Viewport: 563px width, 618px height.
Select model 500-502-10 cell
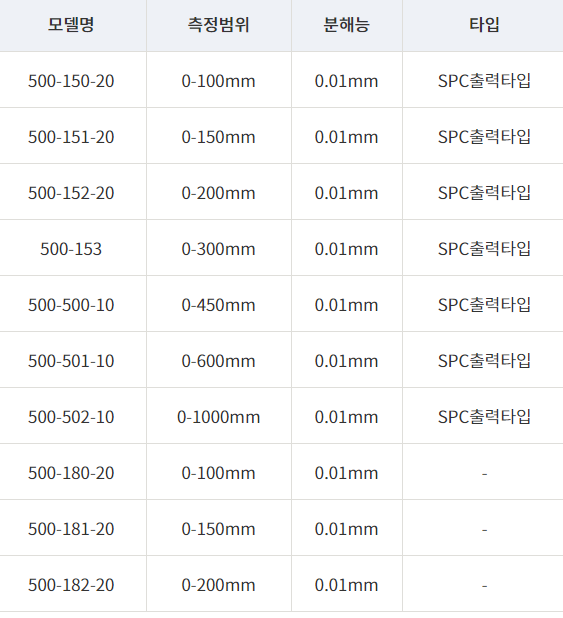[71, 417]
